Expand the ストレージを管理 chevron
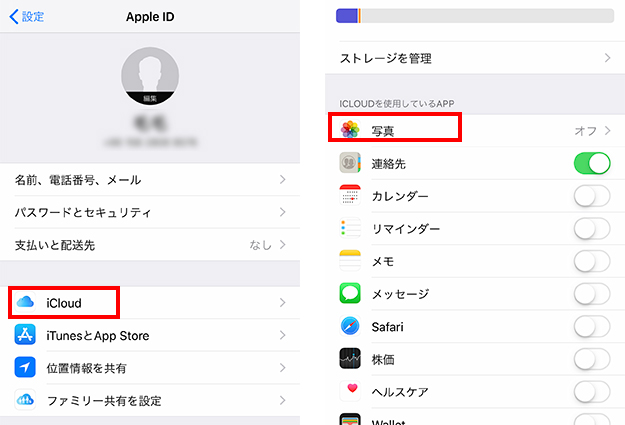Viewport: 625px width, 425px height. (x=607, y=58)
